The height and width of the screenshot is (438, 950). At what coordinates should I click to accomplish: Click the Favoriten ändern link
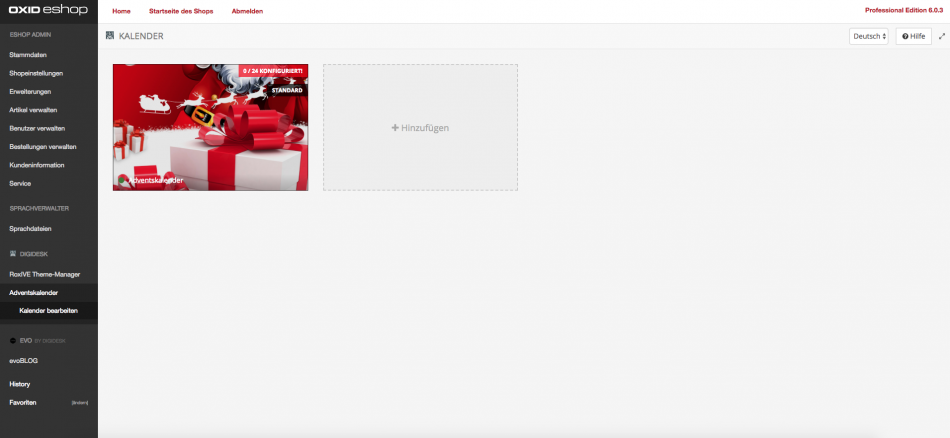click(79, 403)
